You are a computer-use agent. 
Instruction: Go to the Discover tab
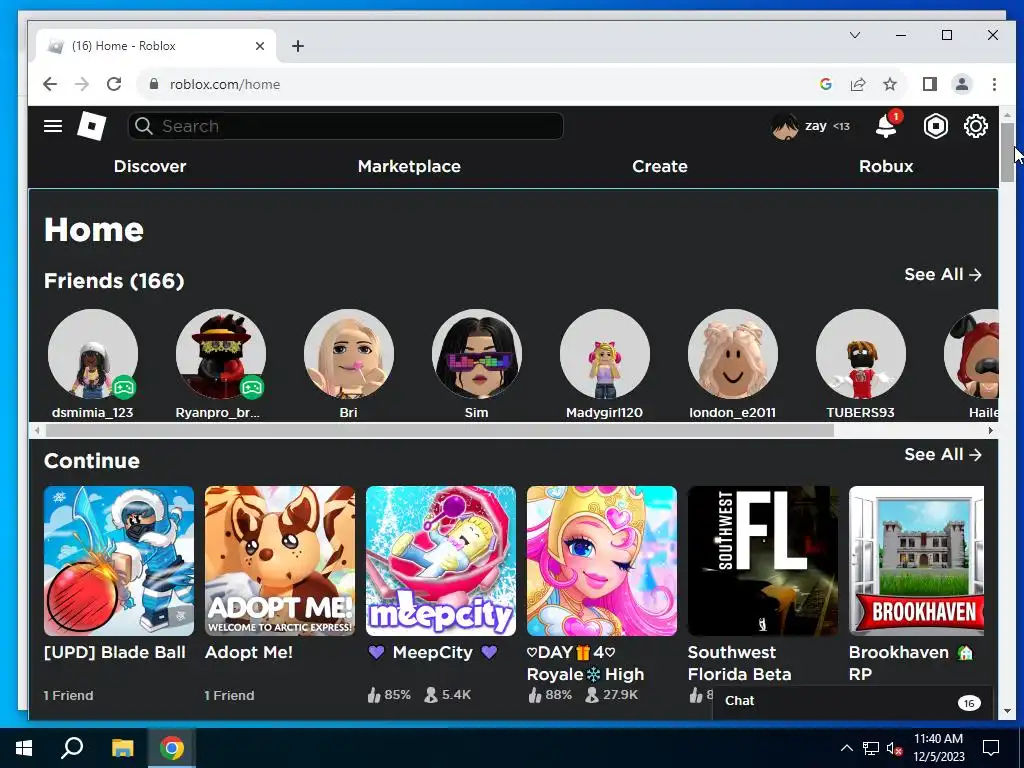click(x=150, y=166)
